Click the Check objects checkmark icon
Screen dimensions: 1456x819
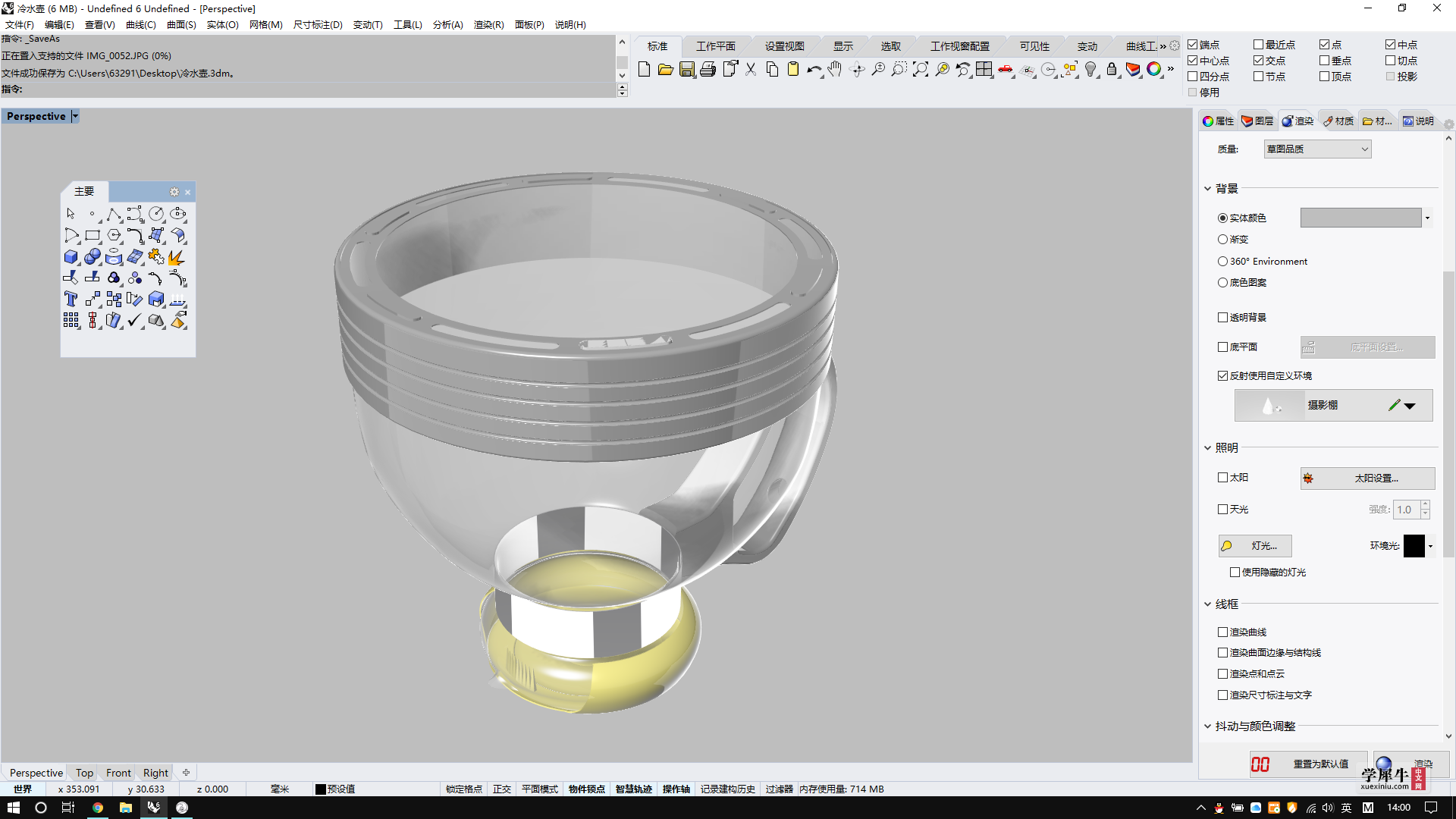(x=135, y=321)
